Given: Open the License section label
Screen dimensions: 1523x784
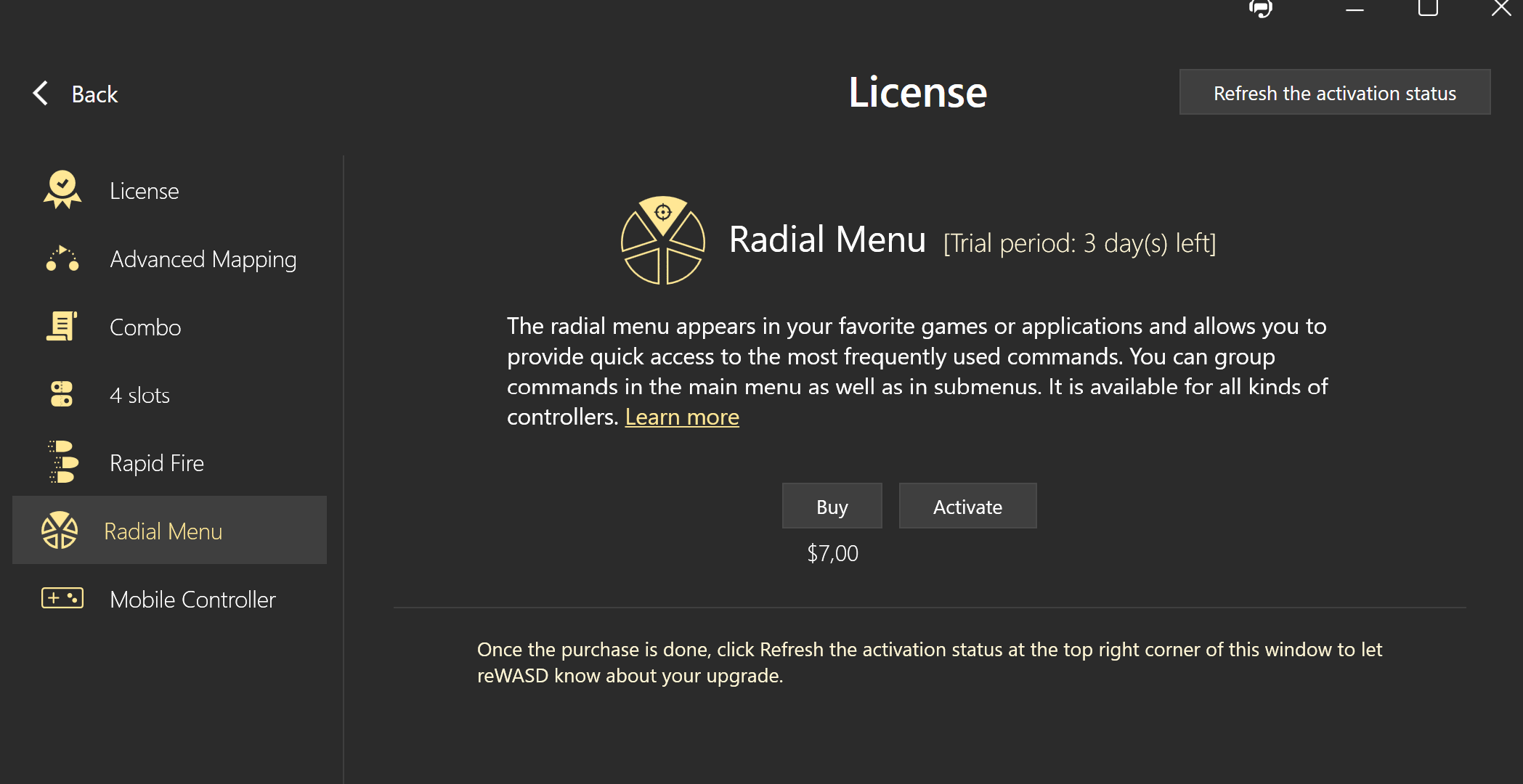Looking at the screenshot, I should pos(144,191).
